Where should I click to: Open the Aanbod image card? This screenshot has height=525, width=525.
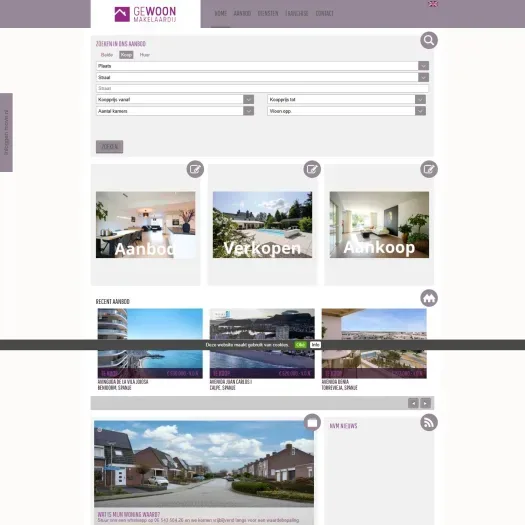coord(146,225)
